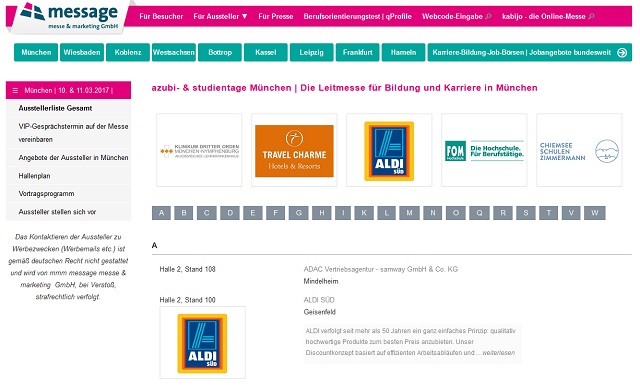640x391 pixels.
Task: Jump to letter R in alphabet index
Action: [503, 213]
